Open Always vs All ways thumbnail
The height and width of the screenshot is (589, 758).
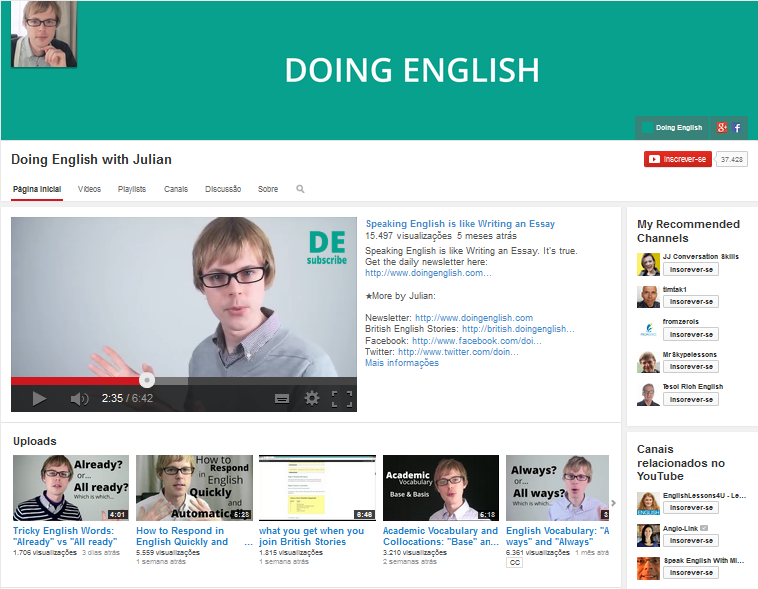pos(557,488)
